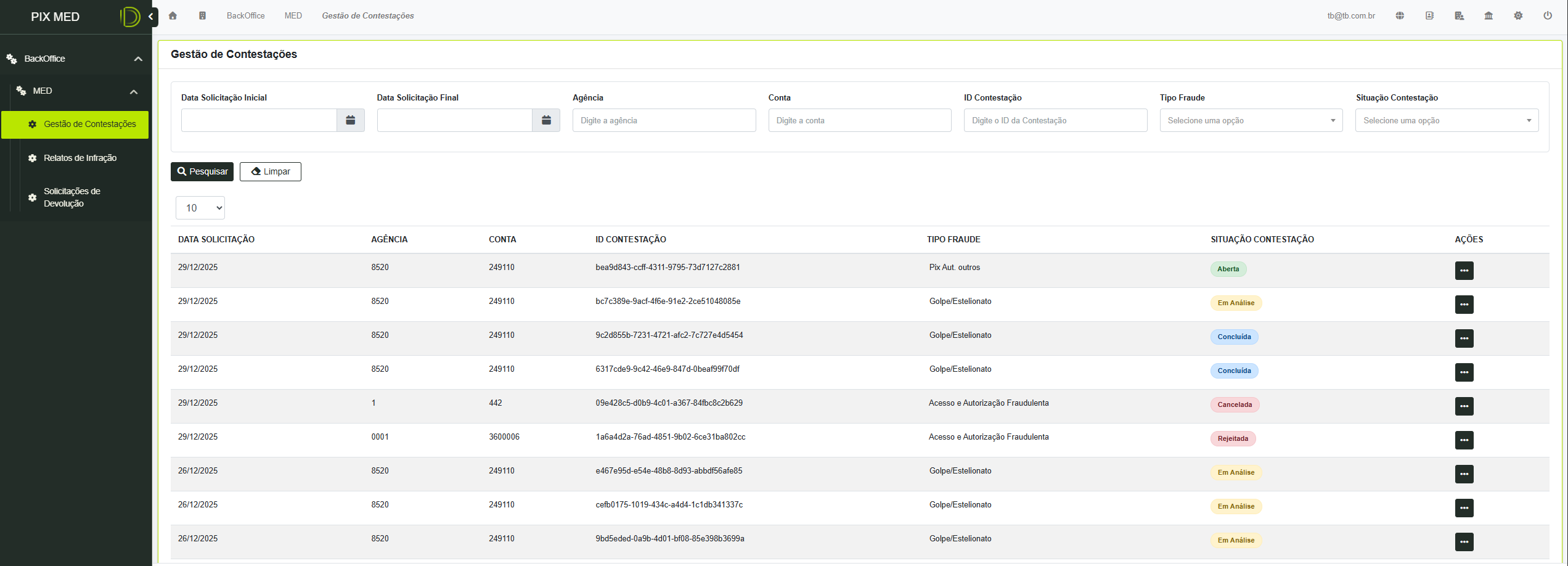Image resolution: width=1568 pixels, height=566 pixels.
Task: Click the power logout icon
Action: click(x=1548, y=16)
